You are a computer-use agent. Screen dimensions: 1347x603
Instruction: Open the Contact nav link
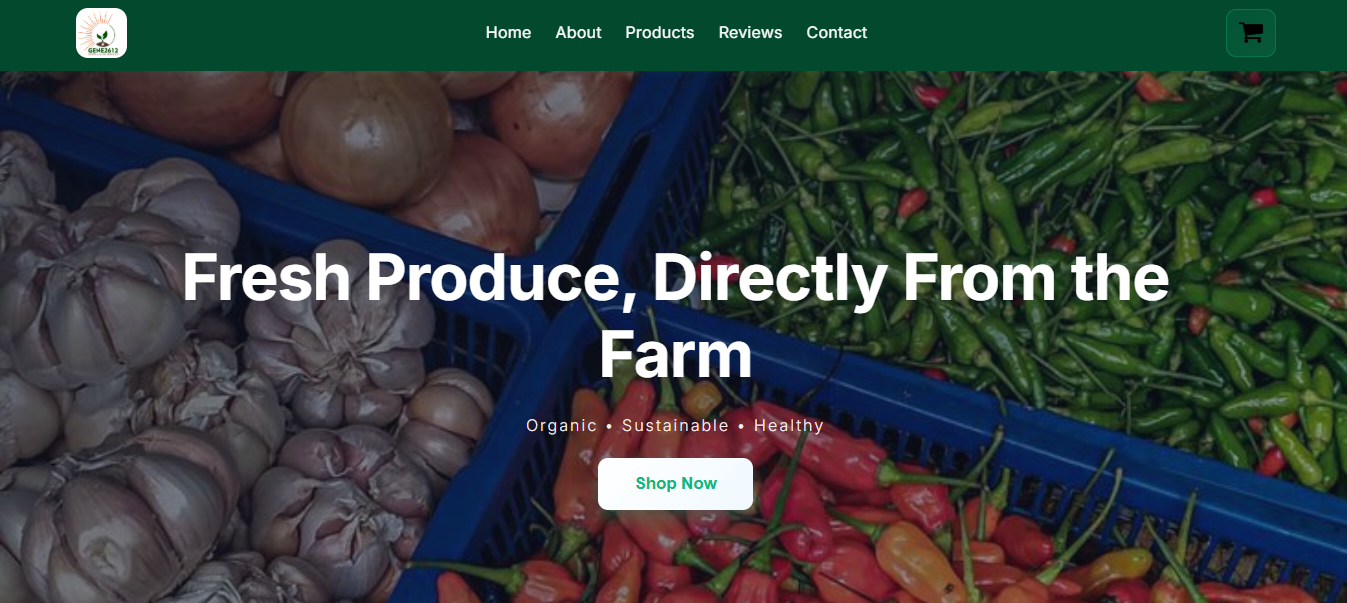tap(836, 33)
